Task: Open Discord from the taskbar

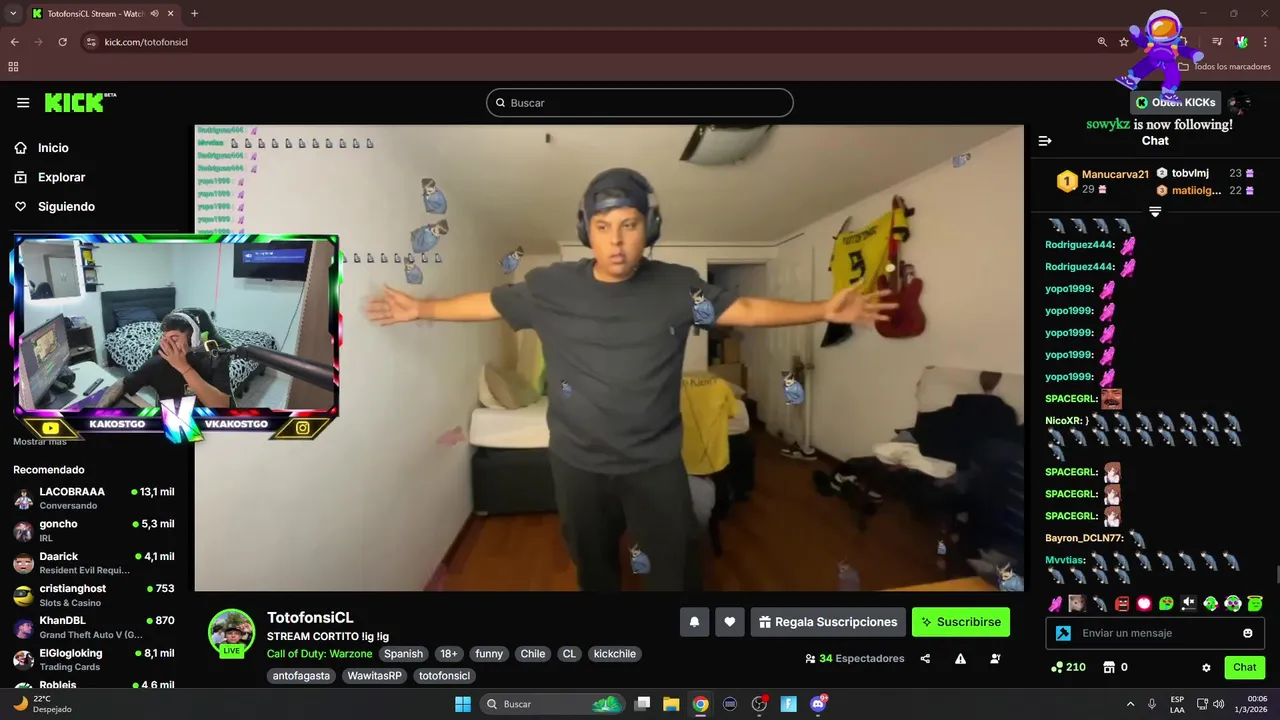Action: pos(818,704)
